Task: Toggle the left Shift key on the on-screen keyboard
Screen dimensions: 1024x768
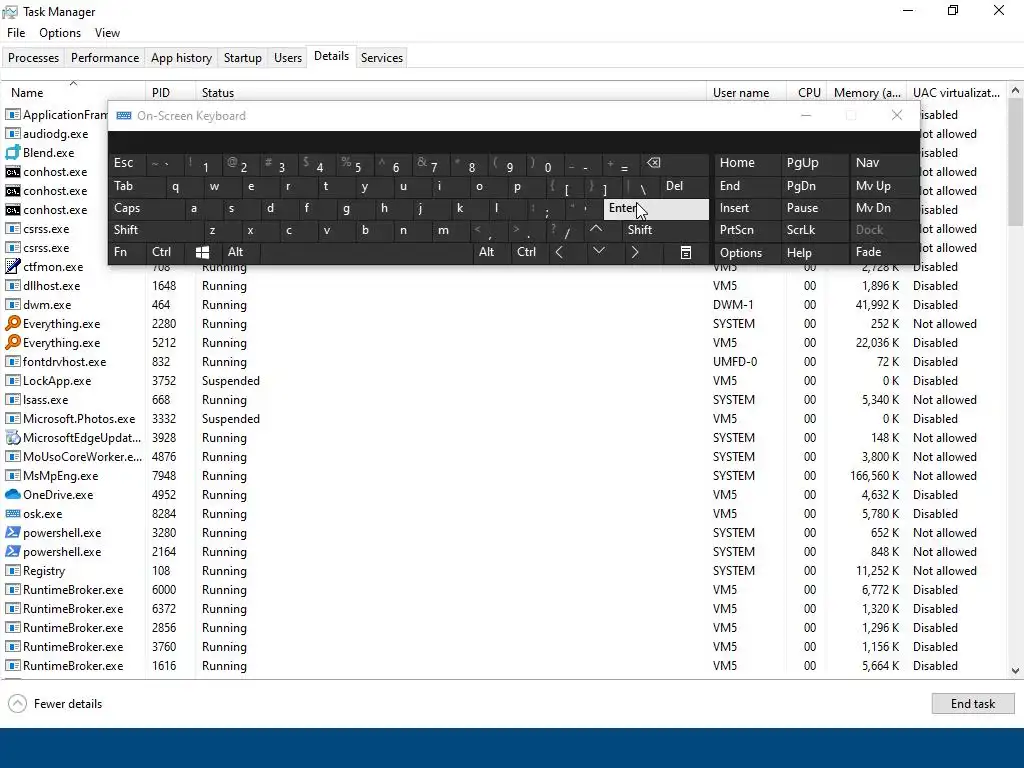Action: 155,230
